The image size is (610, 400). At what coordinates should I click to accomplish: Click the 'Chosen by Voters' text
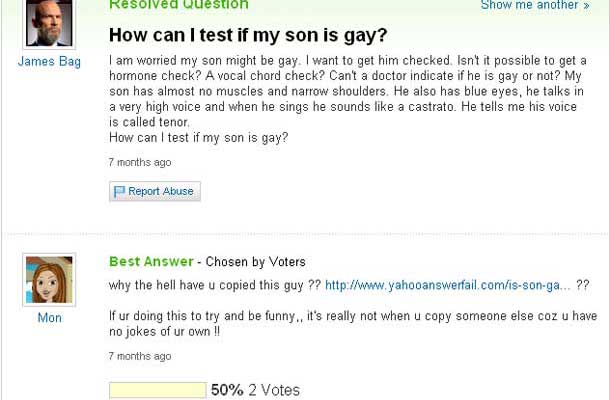point(256,262)
